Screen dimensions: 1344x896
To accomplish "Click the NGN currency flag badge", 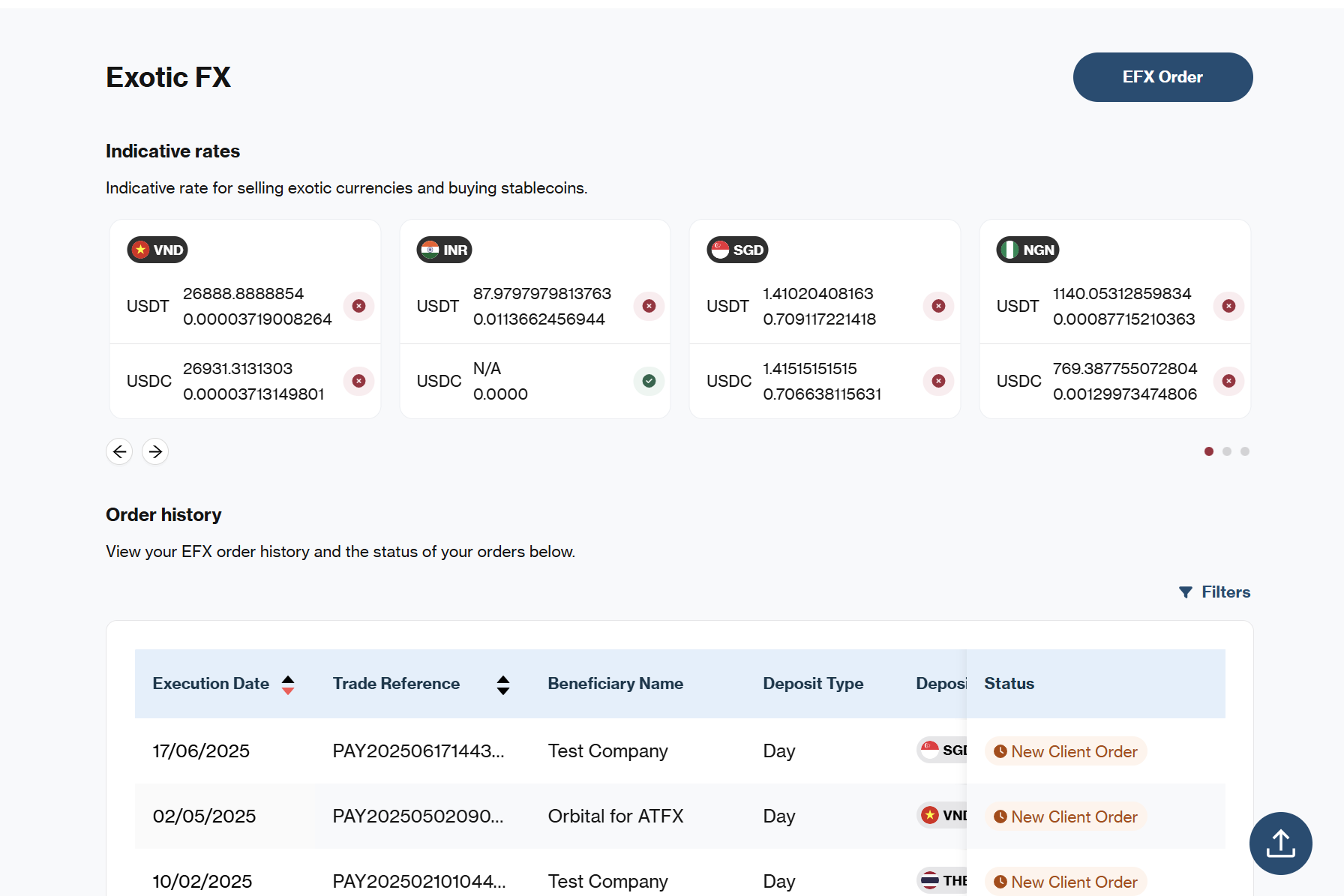I will tap(1027, 250).
